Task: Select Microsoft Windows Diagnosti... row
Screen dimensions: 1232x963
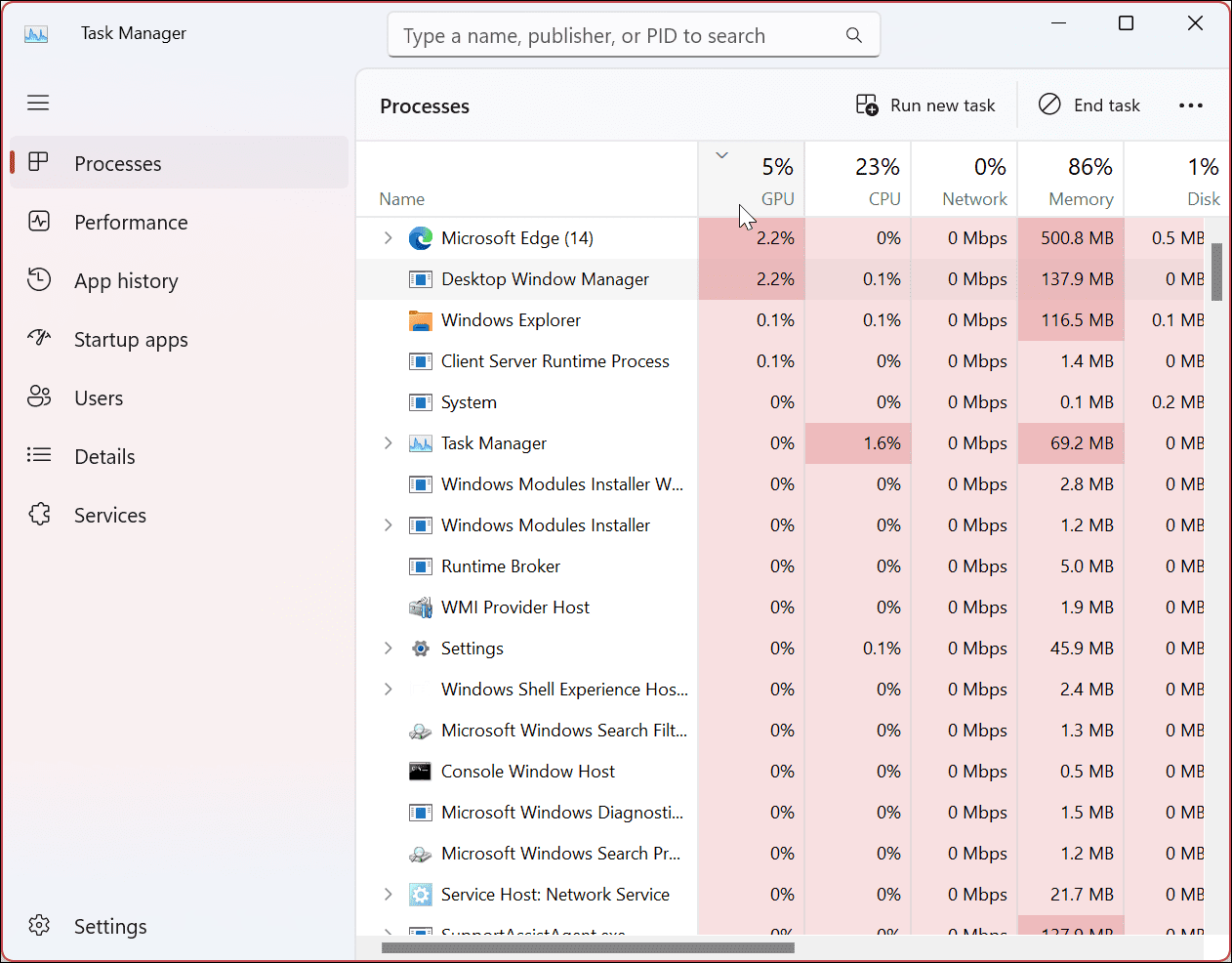Action: (x=781, y=813)
